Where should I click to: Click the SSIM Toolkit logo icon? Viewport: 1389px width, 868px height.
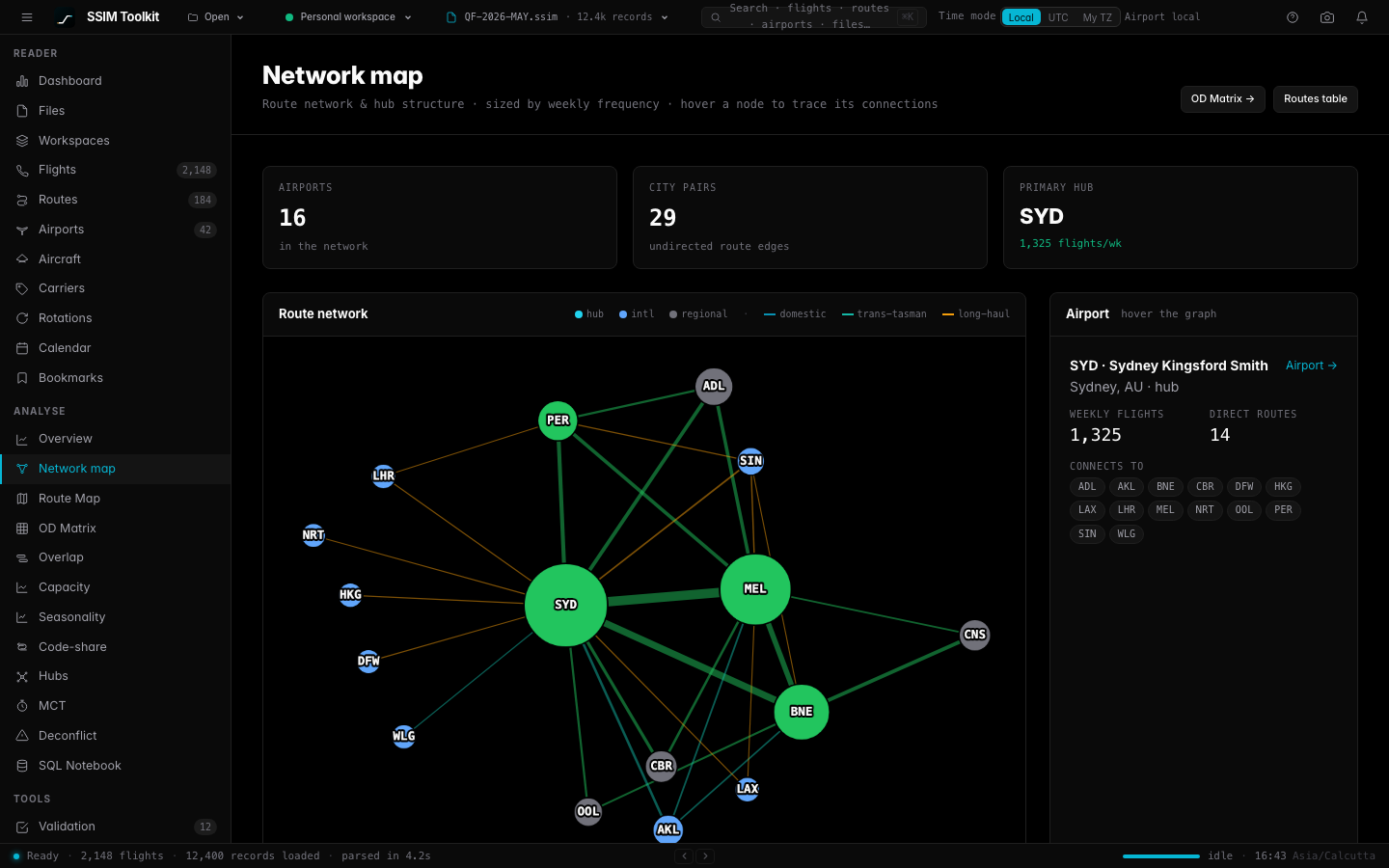click(x=65, y=17)
